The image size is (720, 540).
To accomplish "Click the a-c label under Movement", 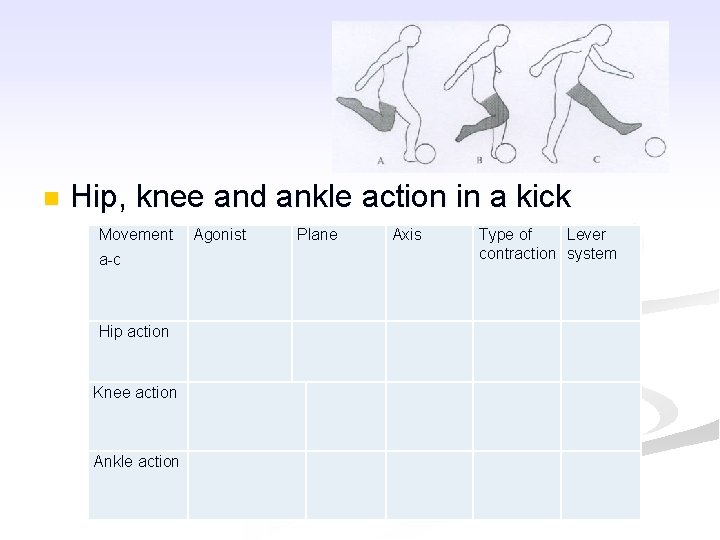I will (110, 260).
